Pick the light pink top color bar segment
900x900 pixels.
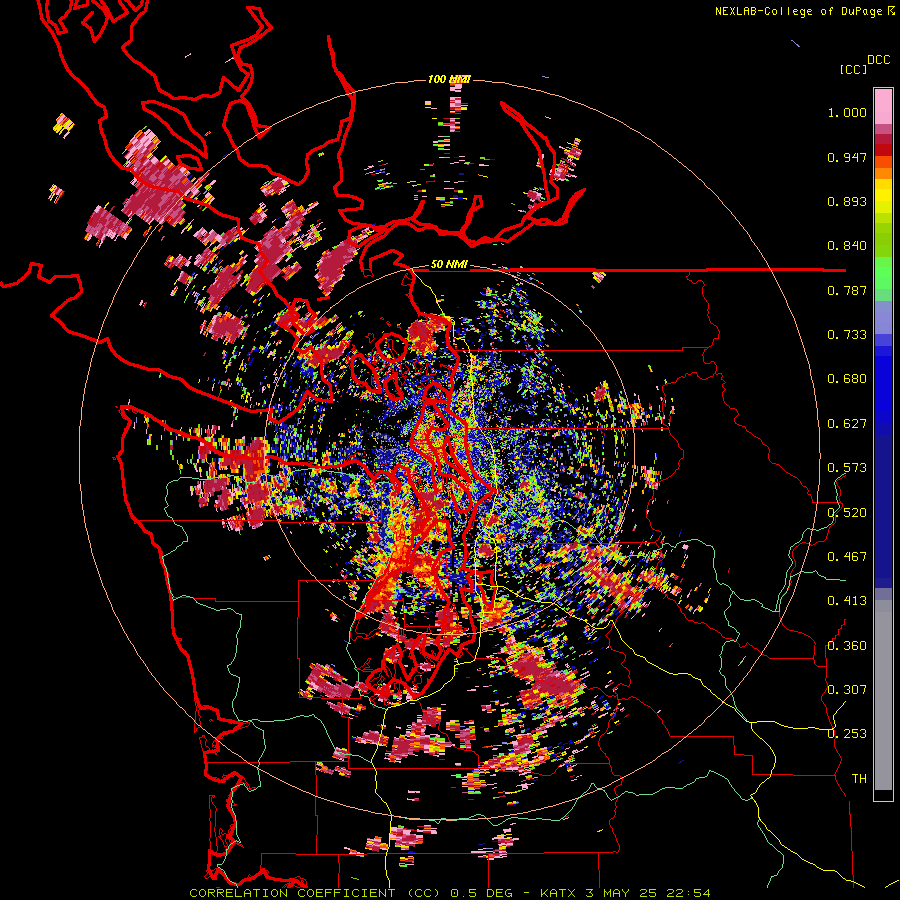(x=883, y=106)
